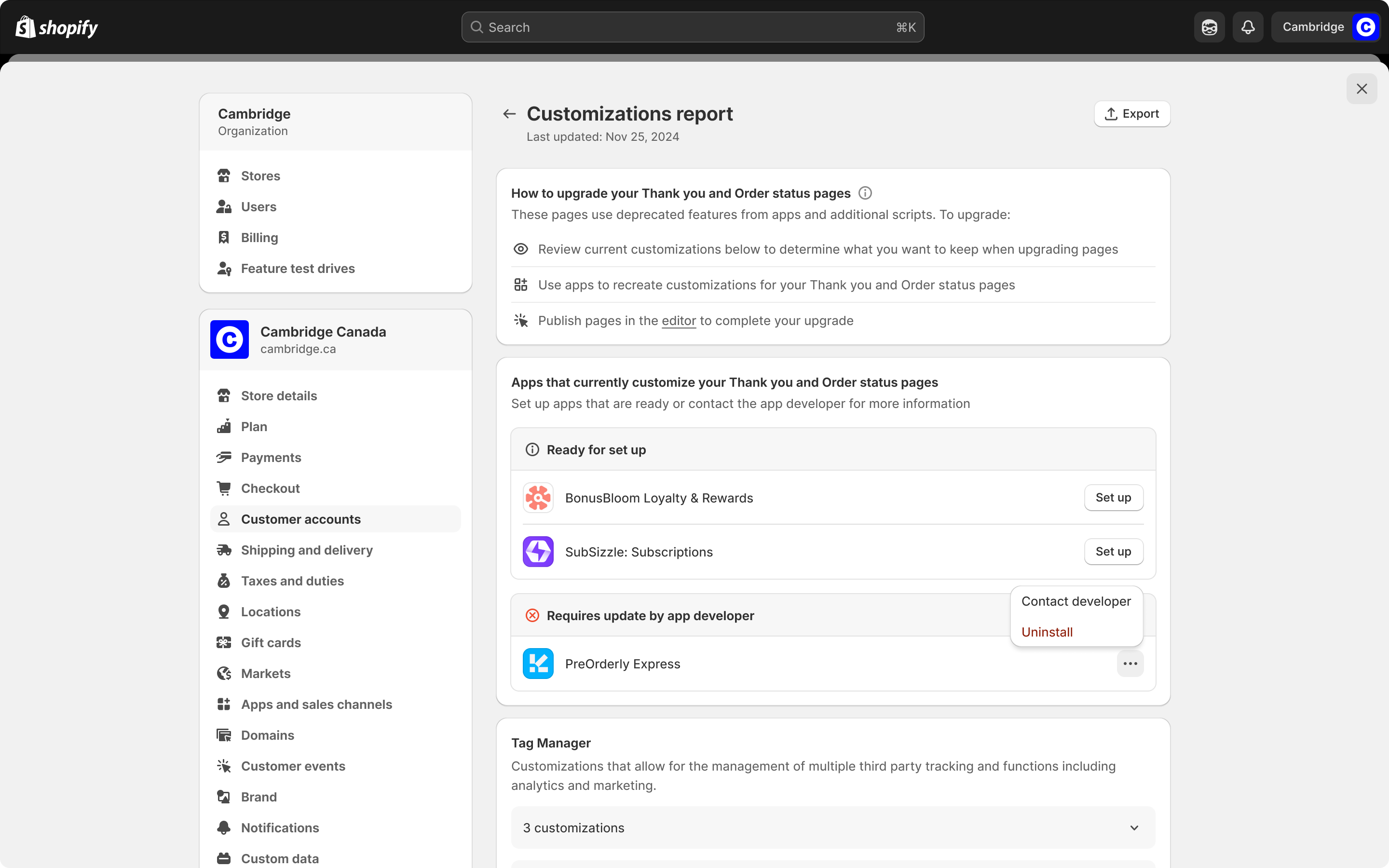Go back with the left arrow
Image resolution: width=1389 pixels, height=868 pixels.
pyautogui.click(x=509, y=114)
